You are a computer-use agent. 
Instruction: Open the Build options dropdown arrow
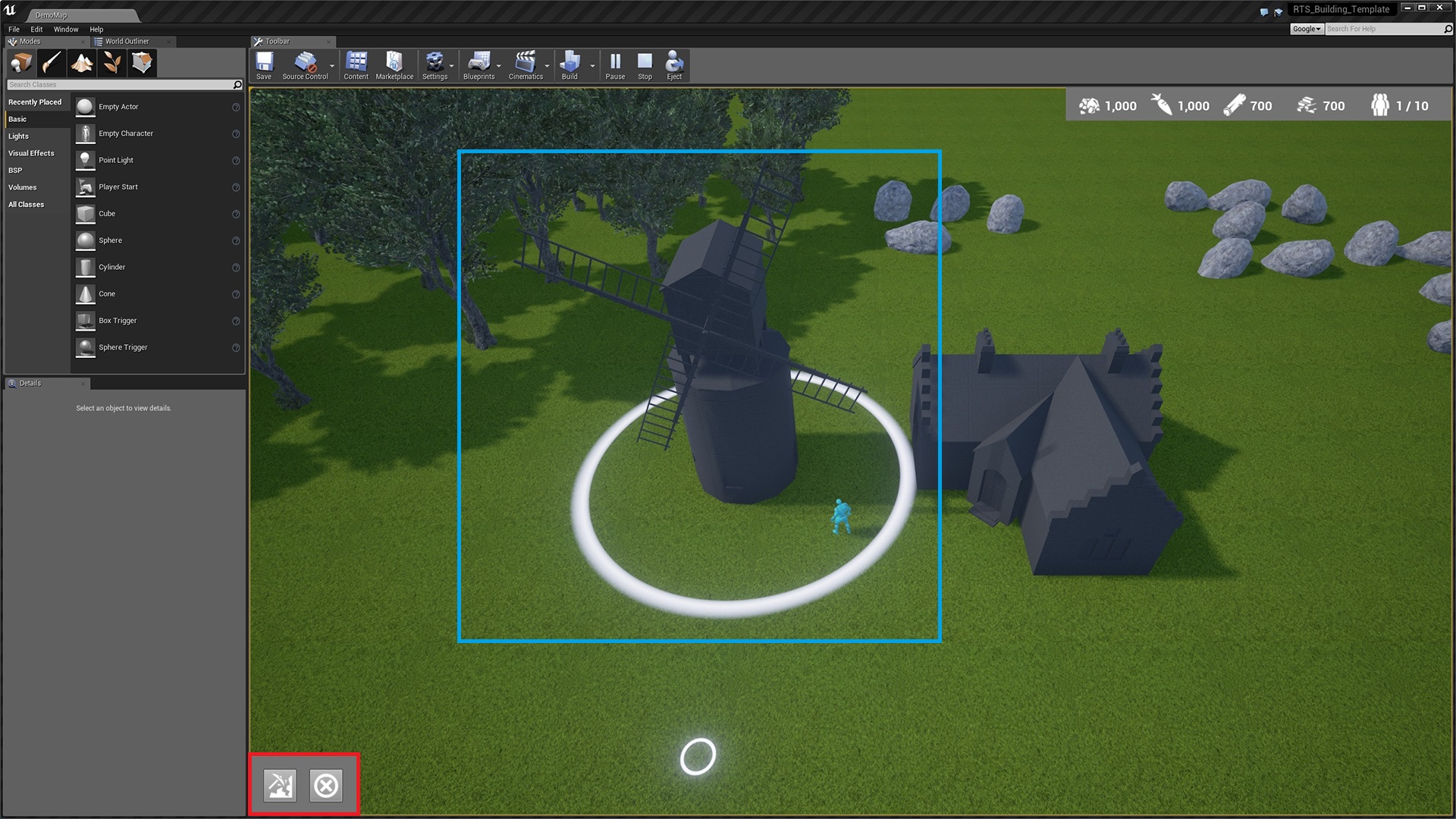tap(592, 66)
